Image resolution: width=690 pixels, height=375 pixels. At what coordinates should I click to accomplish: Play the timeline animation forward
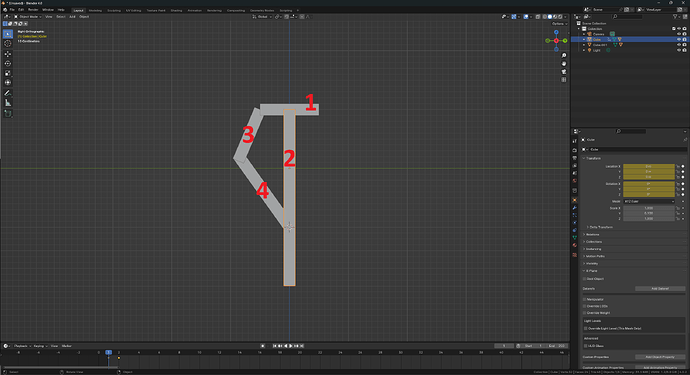pyautogui.click(x=291, y=346)
